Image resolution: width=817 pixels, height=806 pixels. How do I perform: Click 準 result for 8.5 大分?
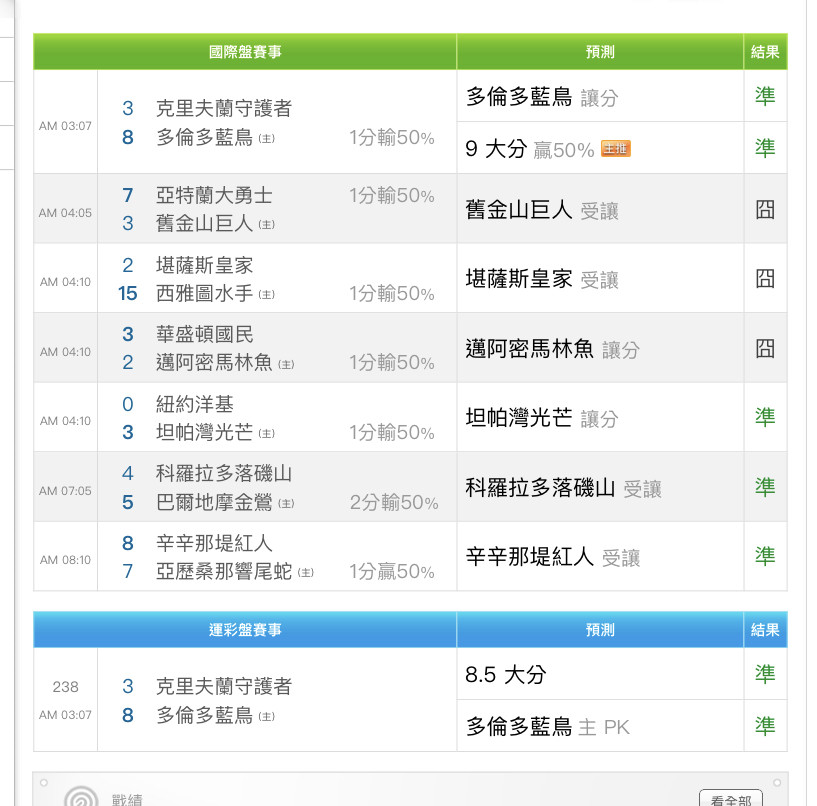pos(765,674)
